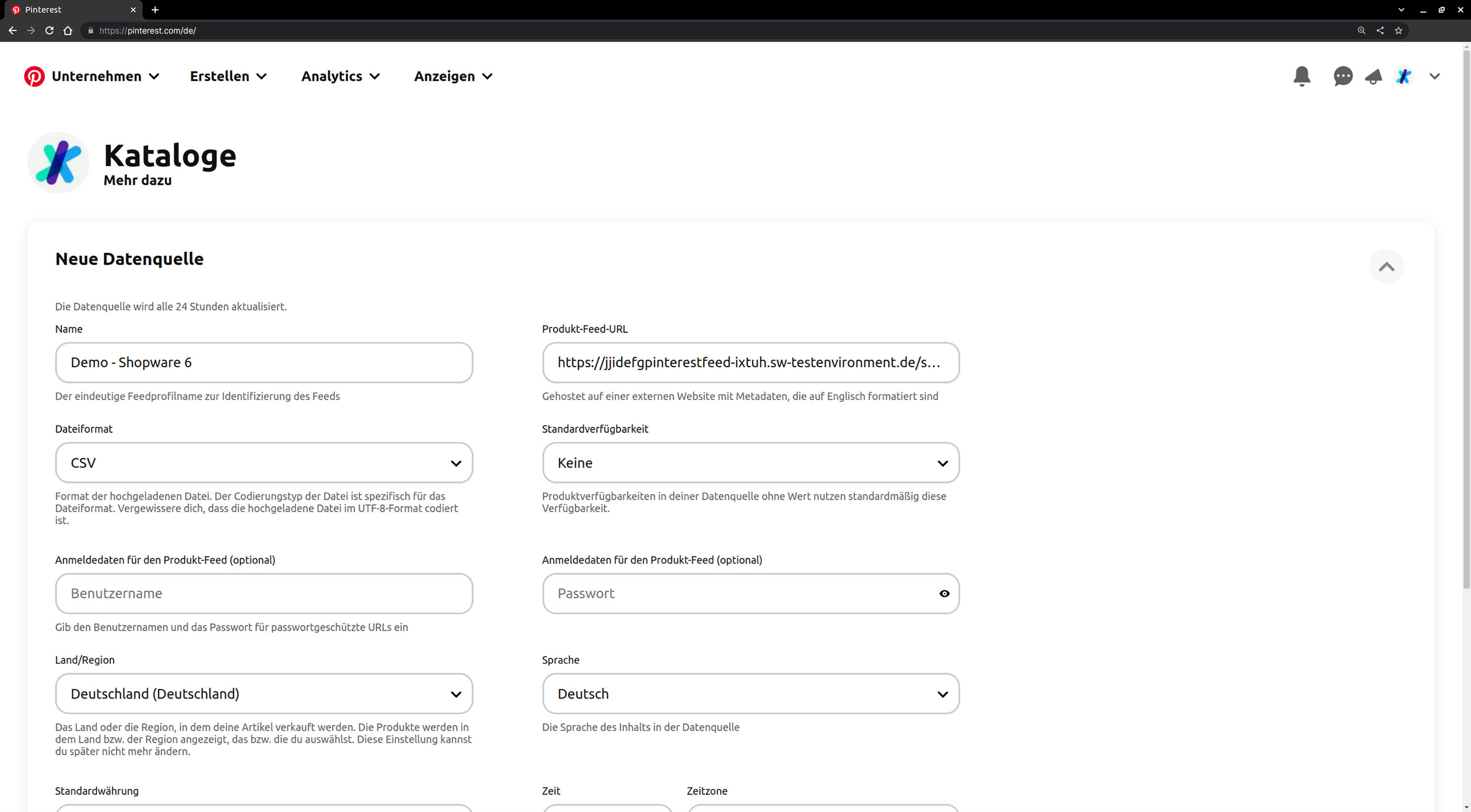Open the Erstellen menu

[x=228, y=76]
